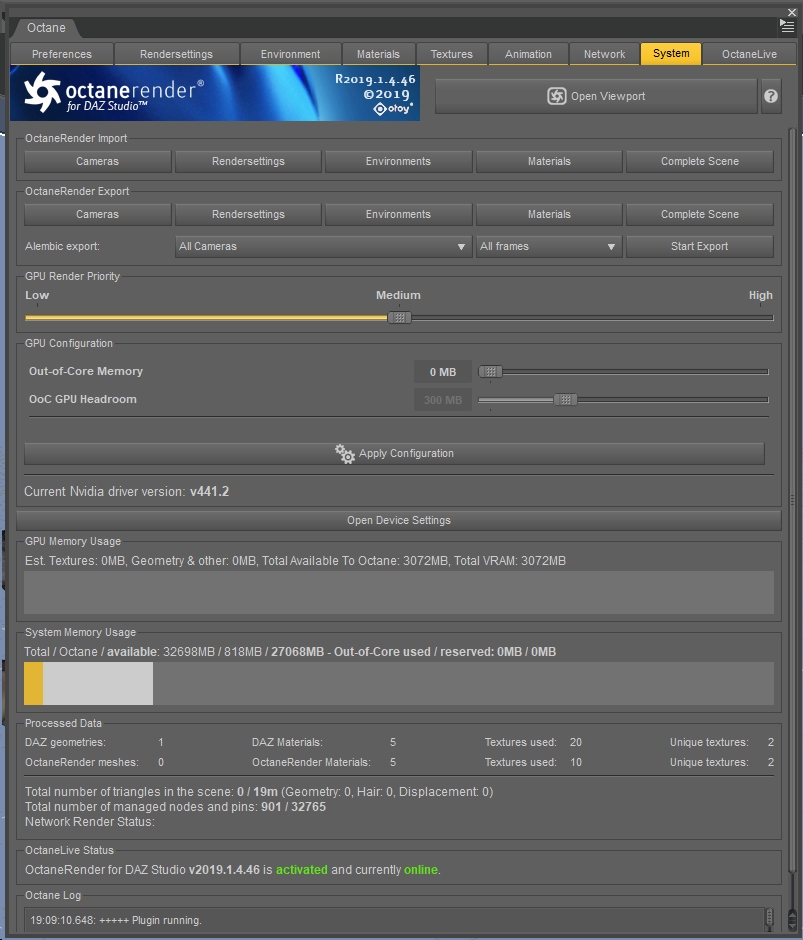The image size is (803, 940).
Task: Click the Octane logo banner
Action: pos(215,93)
